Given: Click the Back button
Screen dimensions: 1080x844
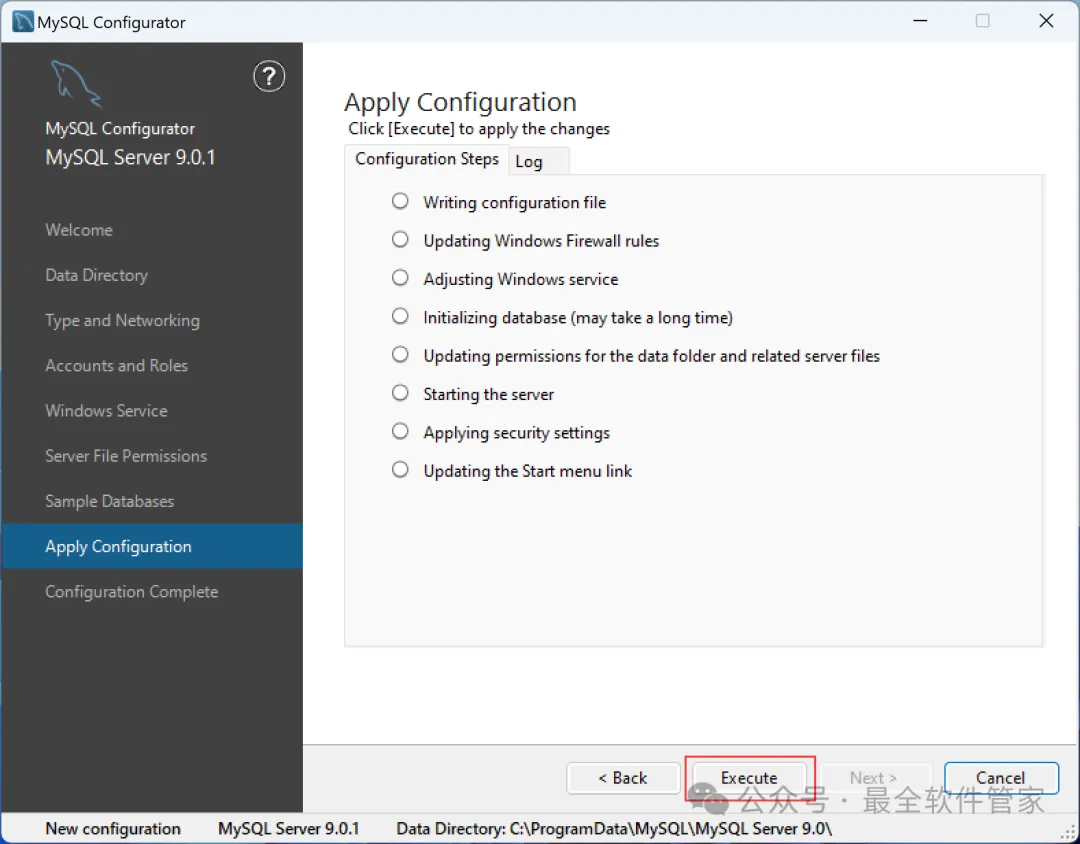Looking at the screenshot, I should (623, 778).
